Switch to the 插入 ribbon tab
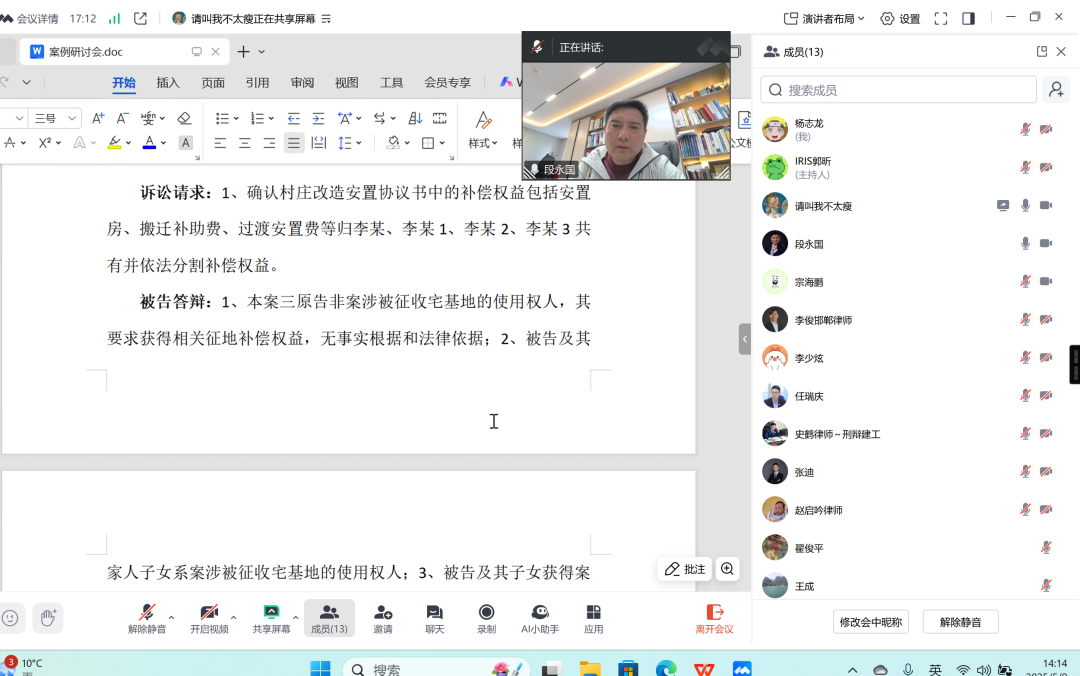The height and width of the screenshot is (676, 1080). pyautogui.click(x=168, y=83)
